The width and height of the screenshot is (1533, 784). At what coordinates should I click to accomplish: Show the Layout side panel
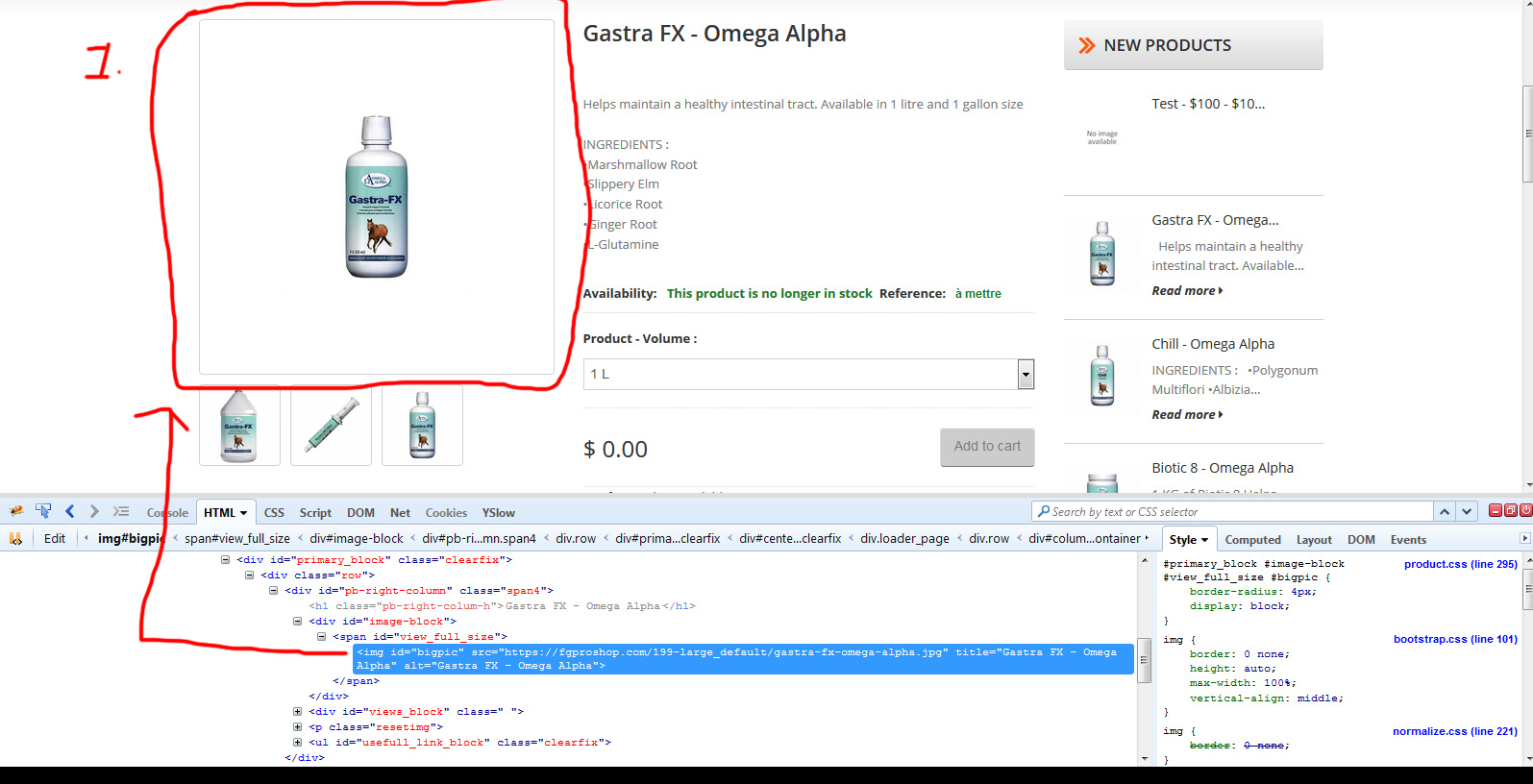point(1314,540)
